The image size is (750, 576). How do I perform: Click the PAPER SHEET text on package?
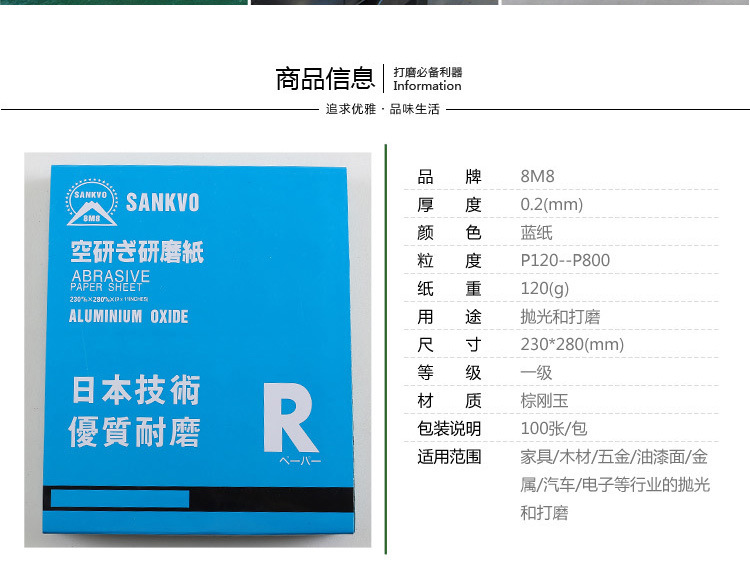point(106,287)
